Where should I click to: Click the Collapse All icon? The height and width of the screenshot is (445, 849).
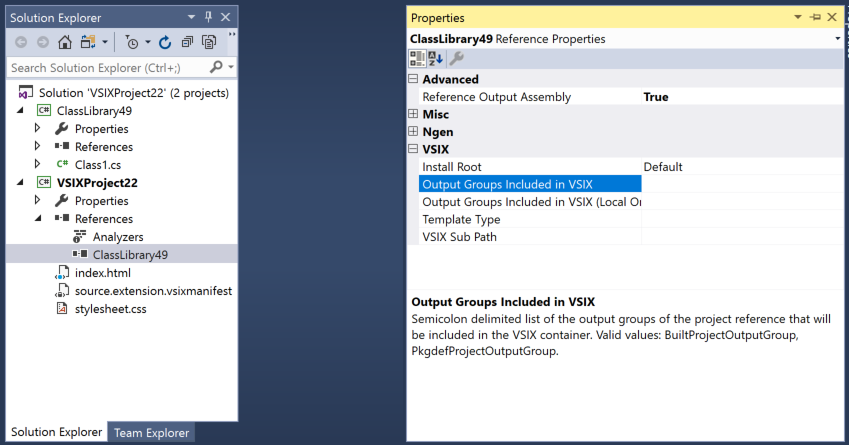[187, 42]
